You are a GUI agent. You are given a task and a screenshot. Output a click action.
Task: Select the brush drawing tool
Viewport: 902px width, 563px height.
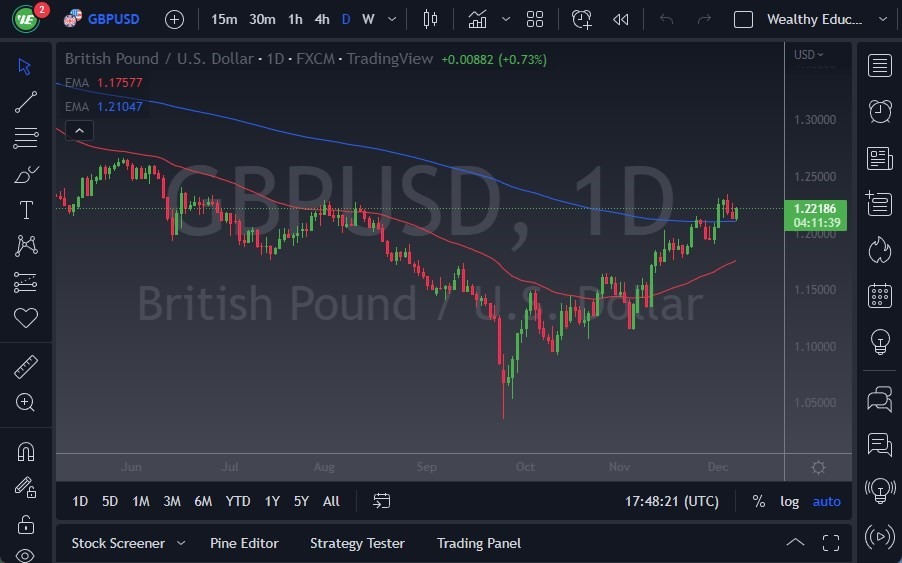(x=25, y=174)
